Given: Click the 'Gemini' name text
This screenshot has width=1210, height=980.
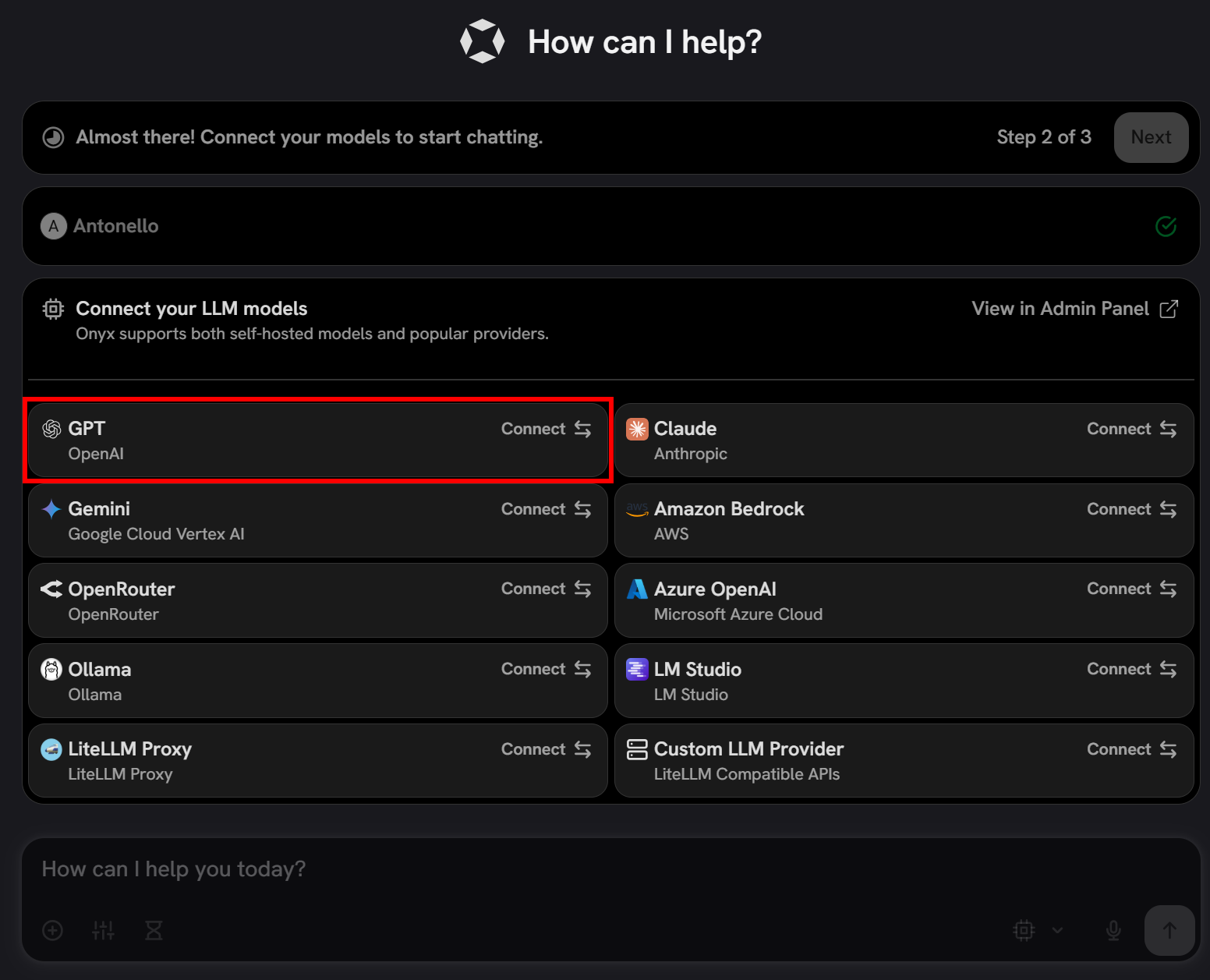Looking at the screenshot, I should 99,509.
